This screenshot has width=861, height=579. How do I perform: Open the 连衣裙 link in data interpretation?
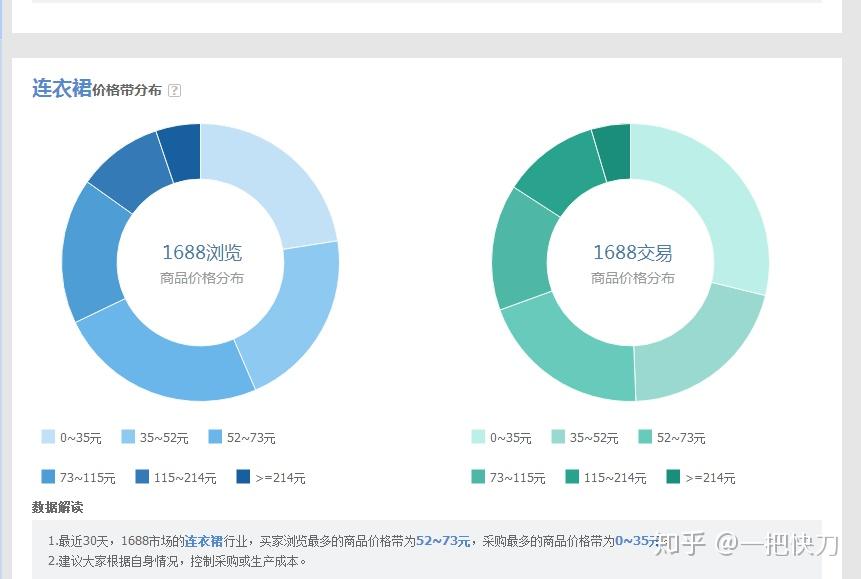[x=203, y=541]
